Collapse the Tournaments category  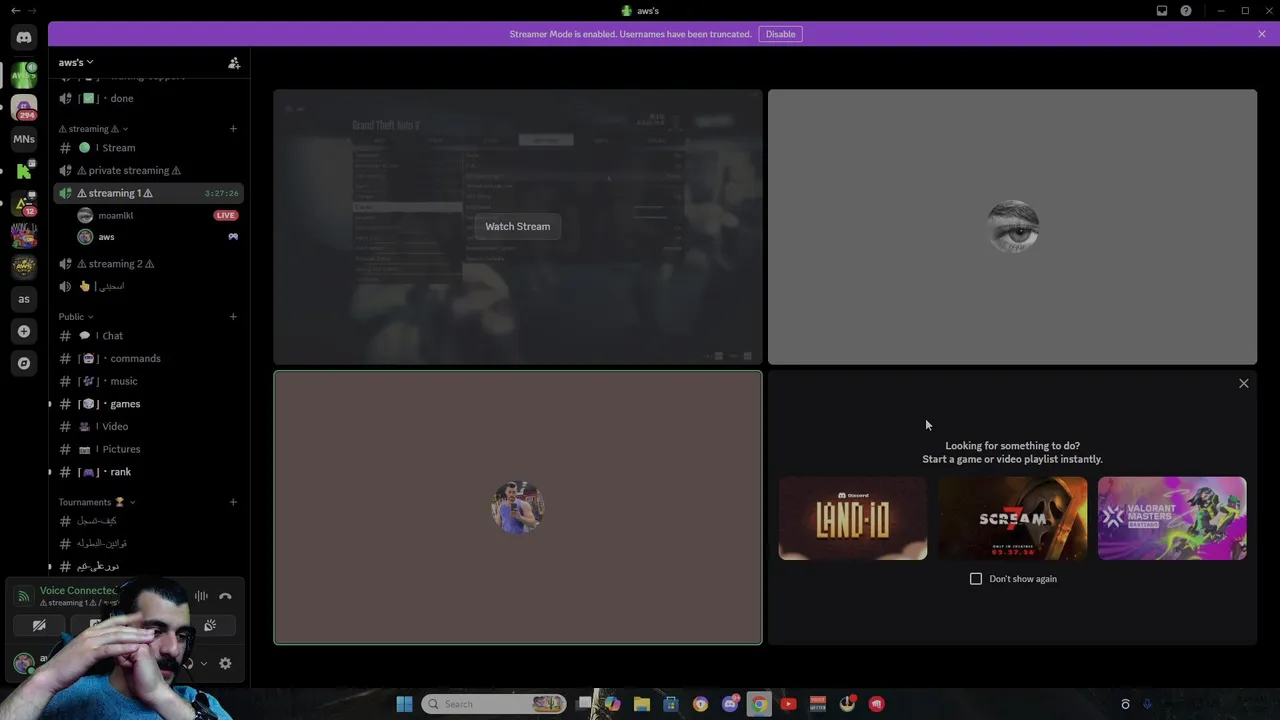[x=97, y=502]
